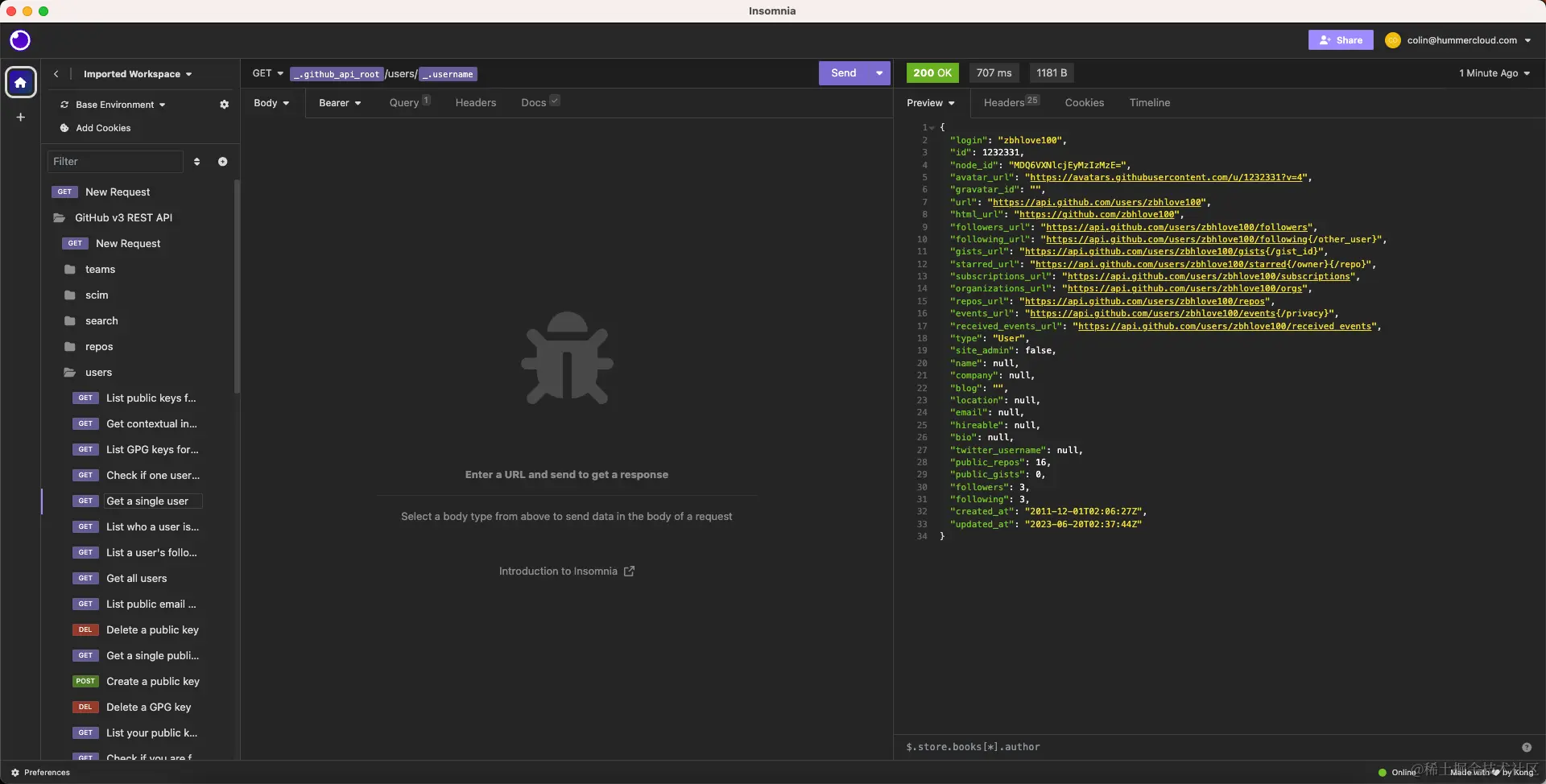1546x784 pixels.
Task: Open the GitHub v3 REST API folder icon
Action: 59,218
